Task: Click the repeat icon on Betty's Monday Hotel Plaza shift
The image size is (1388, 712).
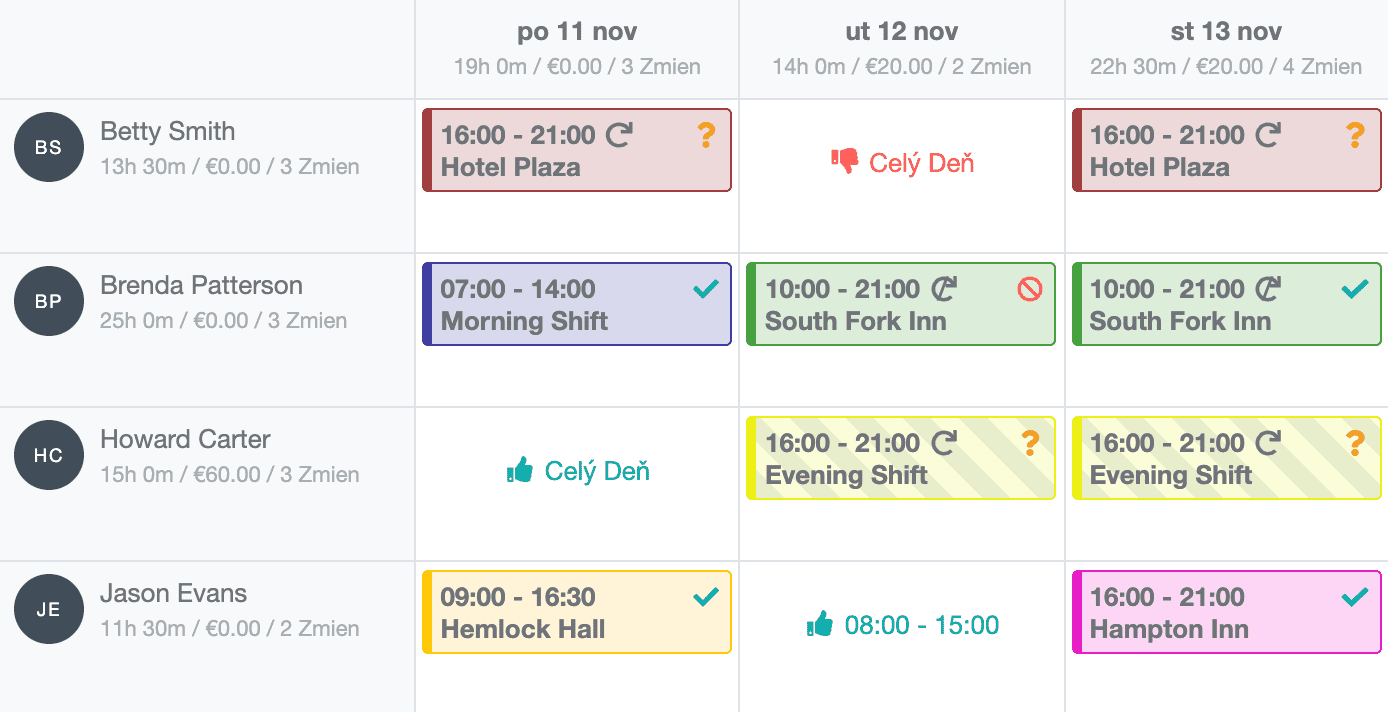Action: click(x=620, y=133)
